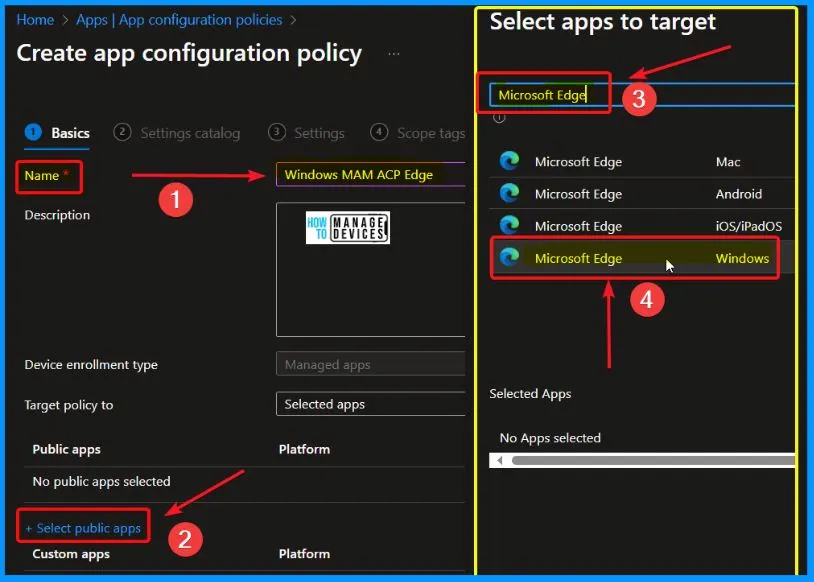Click the Description label
814x582 pixels.
tap(57, 215)
